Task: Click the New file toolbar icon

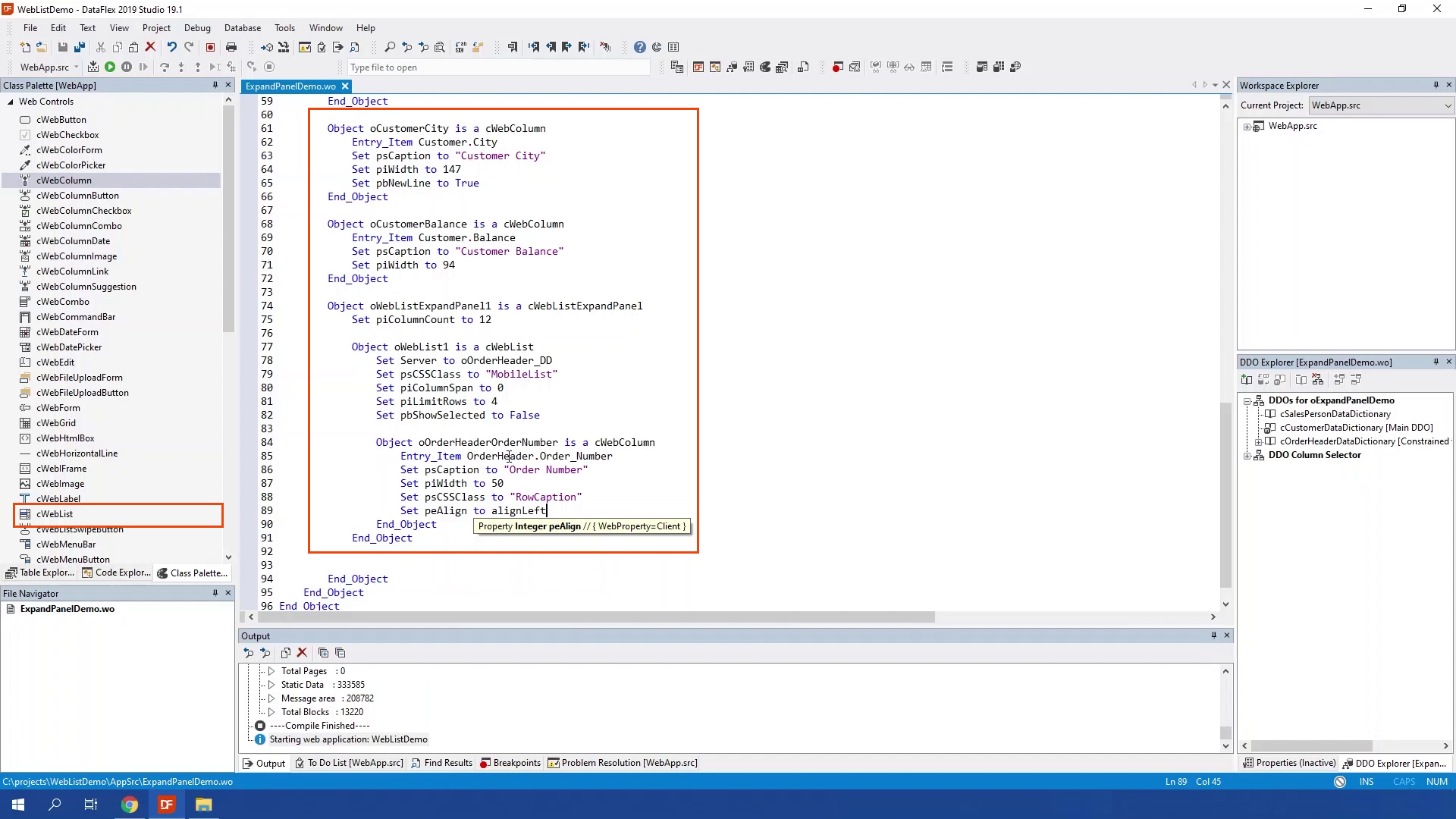Action: 25,47
